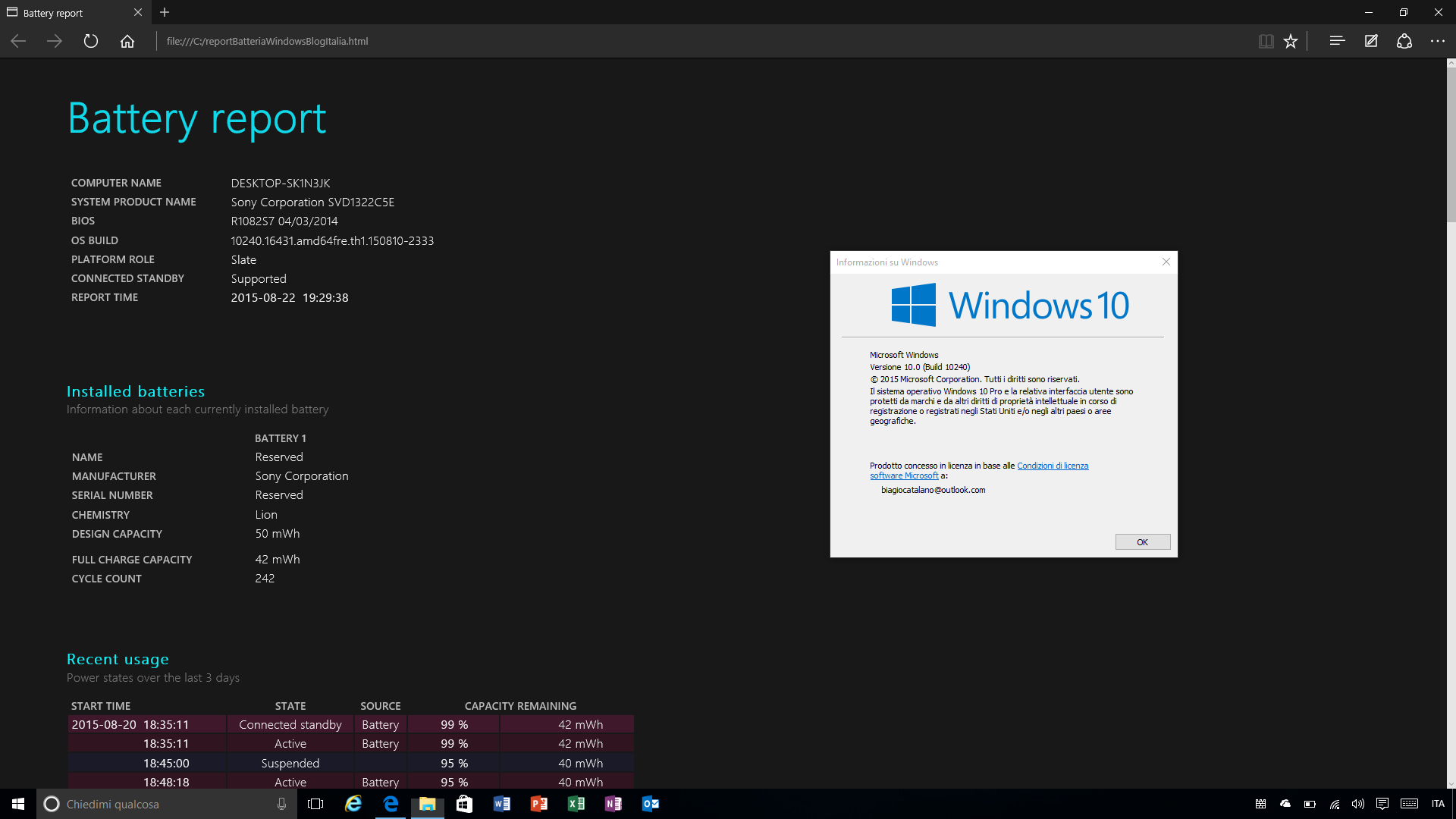The width and height of the screenshot is (1456, 819).
Task: Click OK in Windows info dialog
Action: coord(1143,541)
